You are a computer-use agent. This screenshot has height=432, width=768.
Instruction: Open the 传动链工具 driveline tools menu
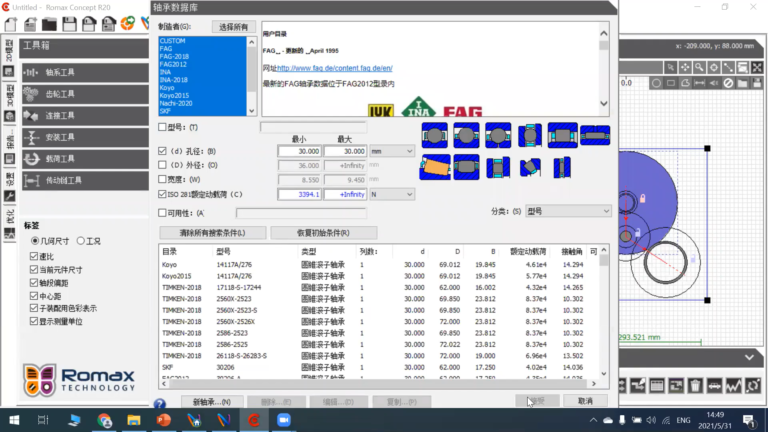85,180
